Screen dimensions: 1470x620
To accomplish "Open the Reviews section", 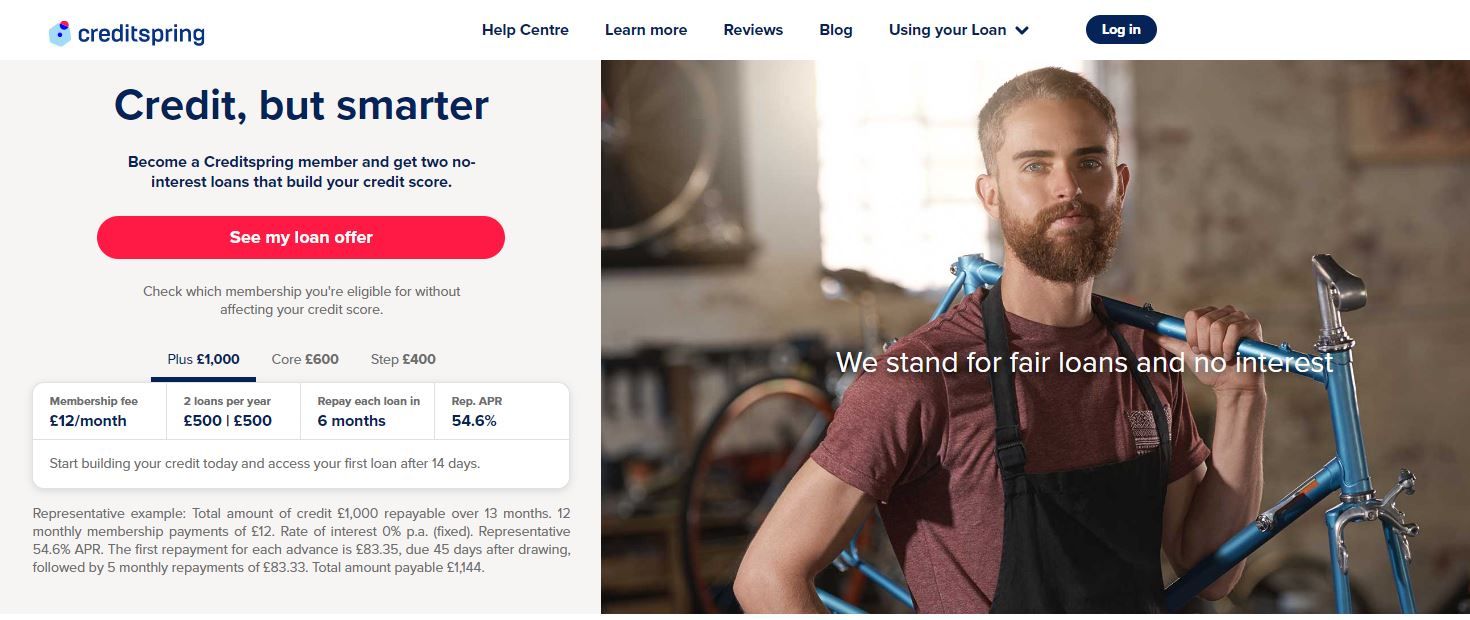I will [x=753, y=30].
